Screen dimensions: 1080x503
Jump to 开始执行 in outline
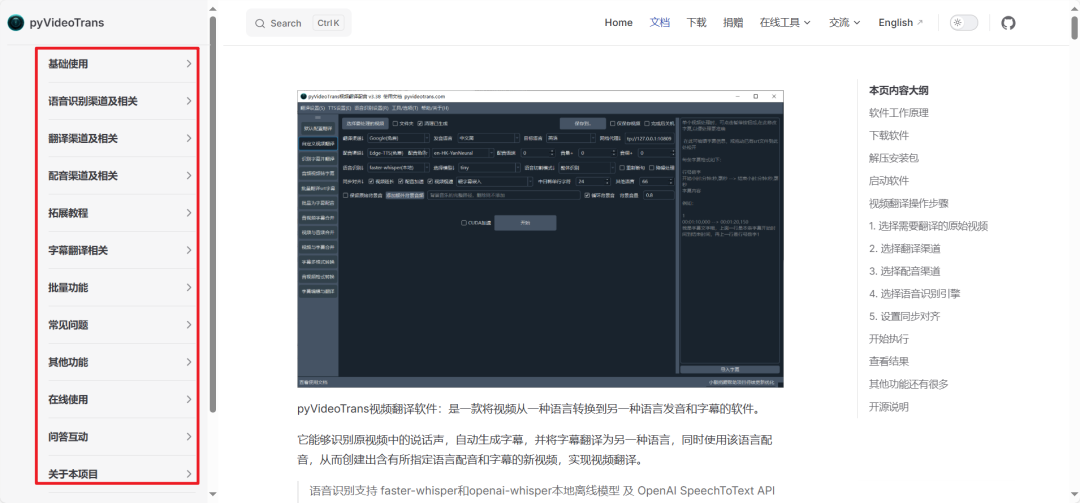point(889,339)
